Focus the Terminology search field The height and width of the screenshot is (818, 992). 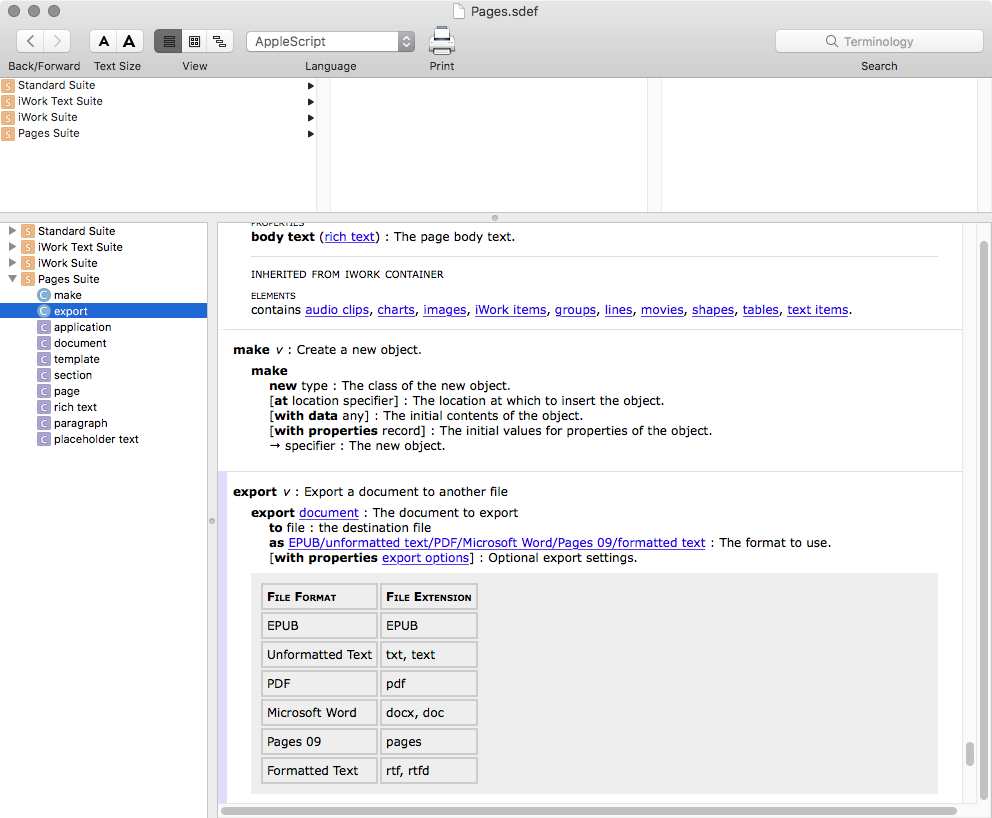click(x=879, y=41)
